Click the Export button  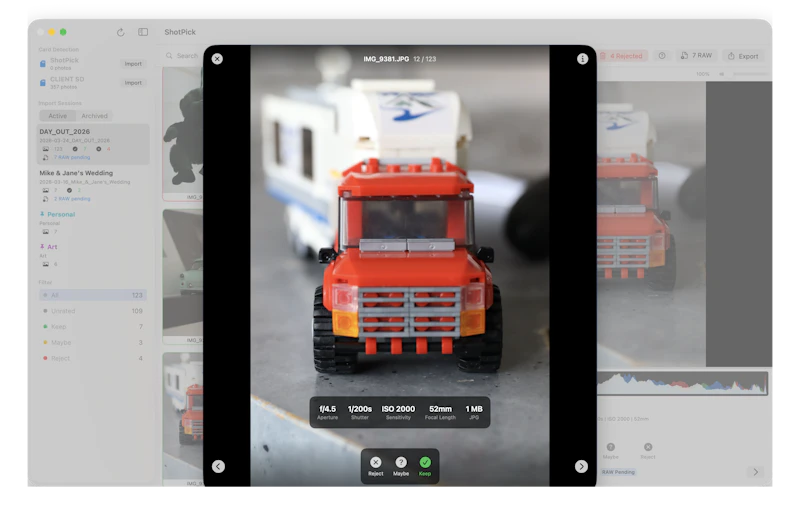point(743,56)
